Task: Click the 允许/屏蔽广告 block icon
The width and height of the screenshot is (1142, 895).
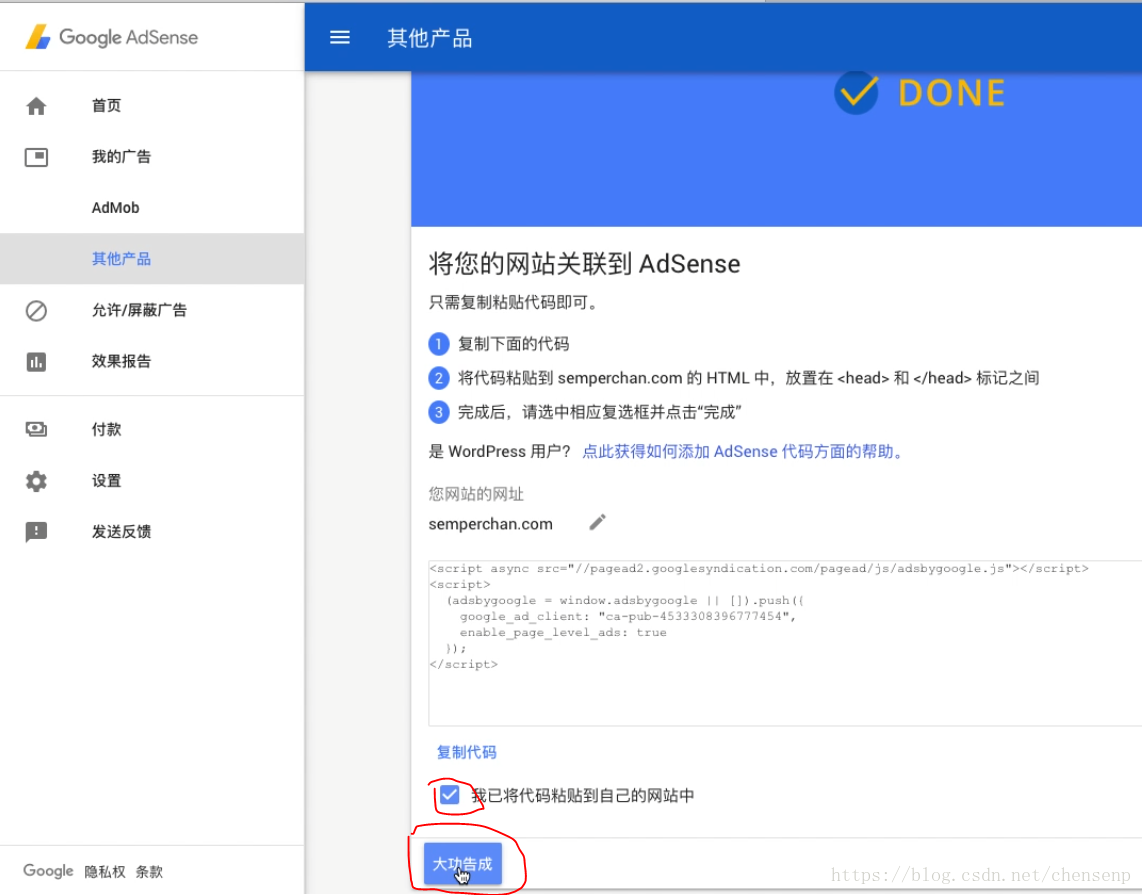Action: pos(36,310)
